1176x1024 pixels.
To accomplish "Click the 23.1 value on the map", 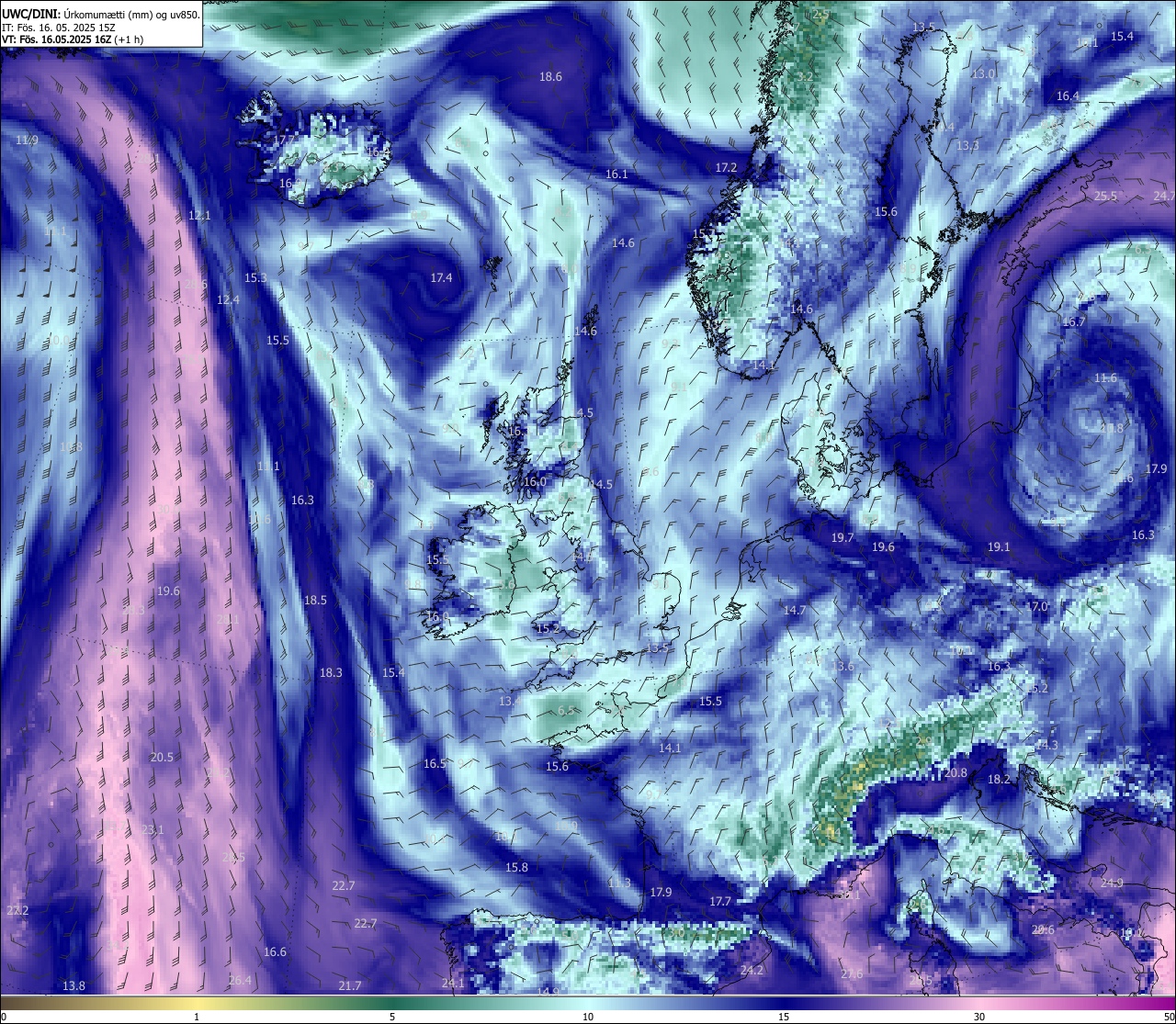I will pos(153,829).
